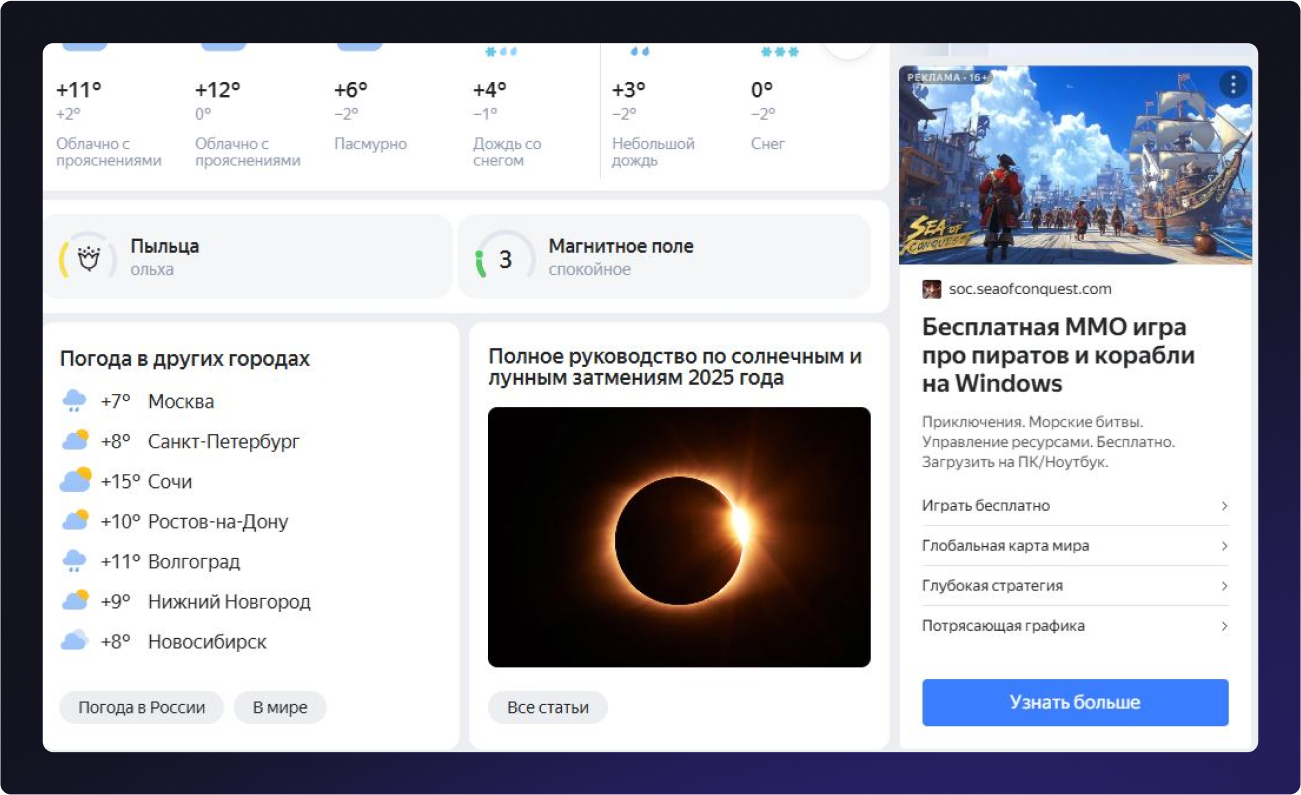This screenshot has width=1301, height=795.
Task: Open the ad options three-dot menu
Action: [x=1233, y=85]
